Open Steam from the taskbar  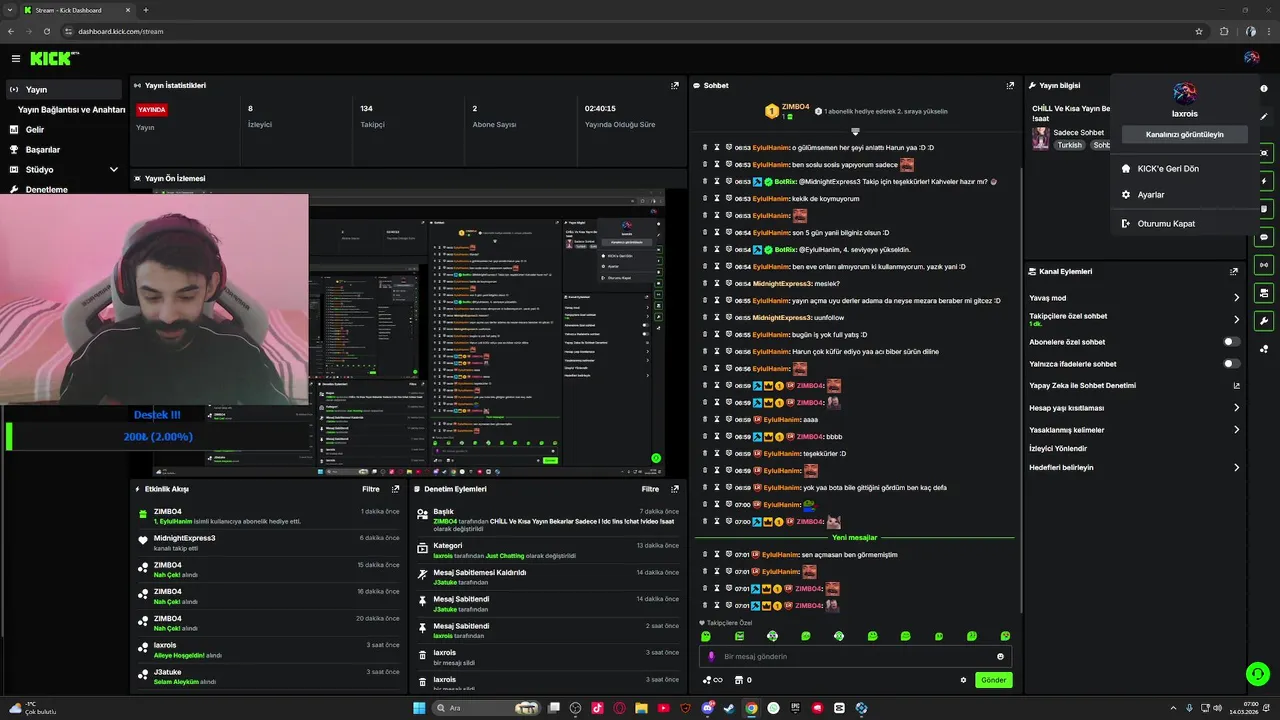click(729, 708)
